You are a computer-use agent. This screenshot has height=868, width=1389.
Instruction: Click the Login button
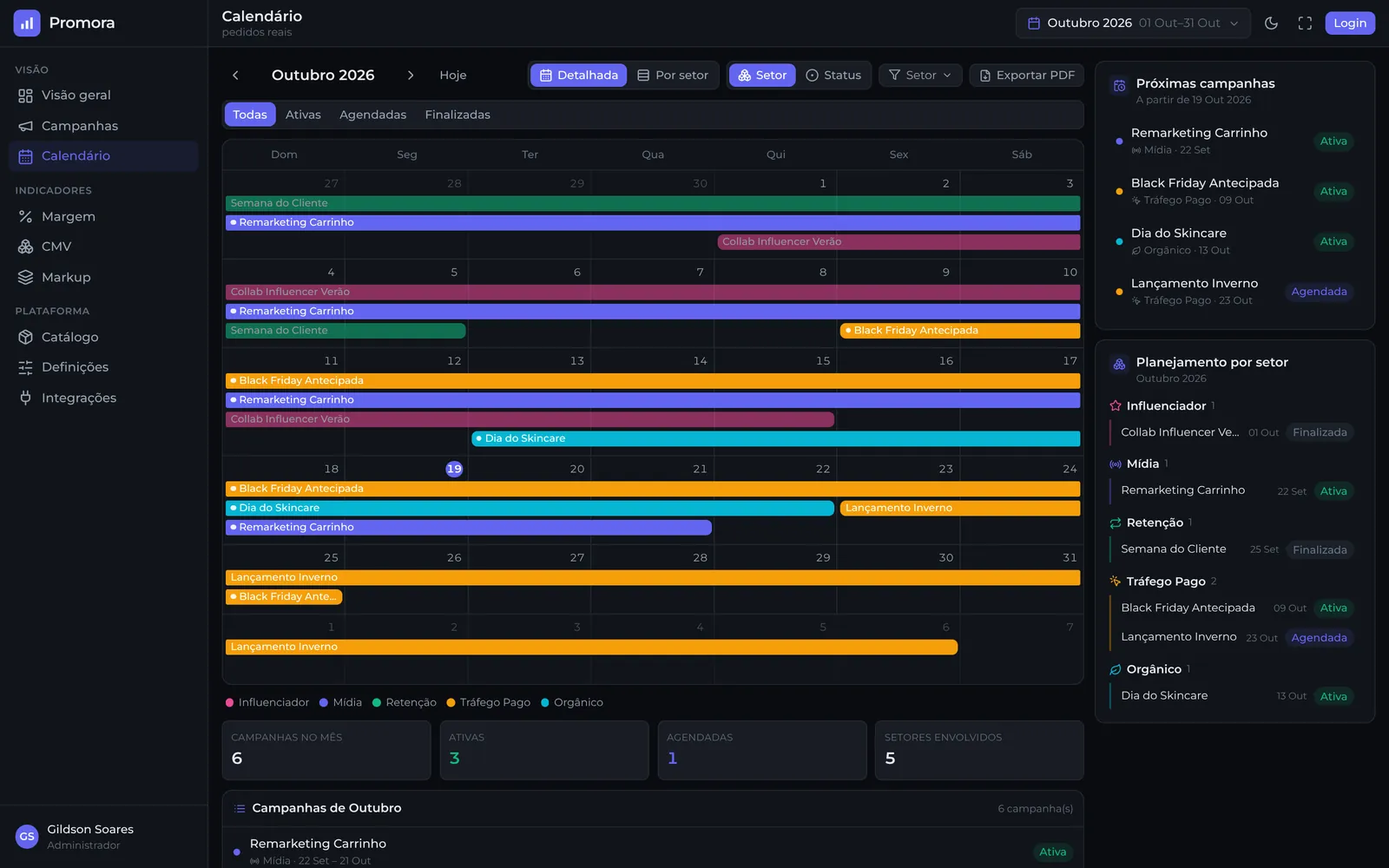pyautogui.click(x=1350, y=23)
